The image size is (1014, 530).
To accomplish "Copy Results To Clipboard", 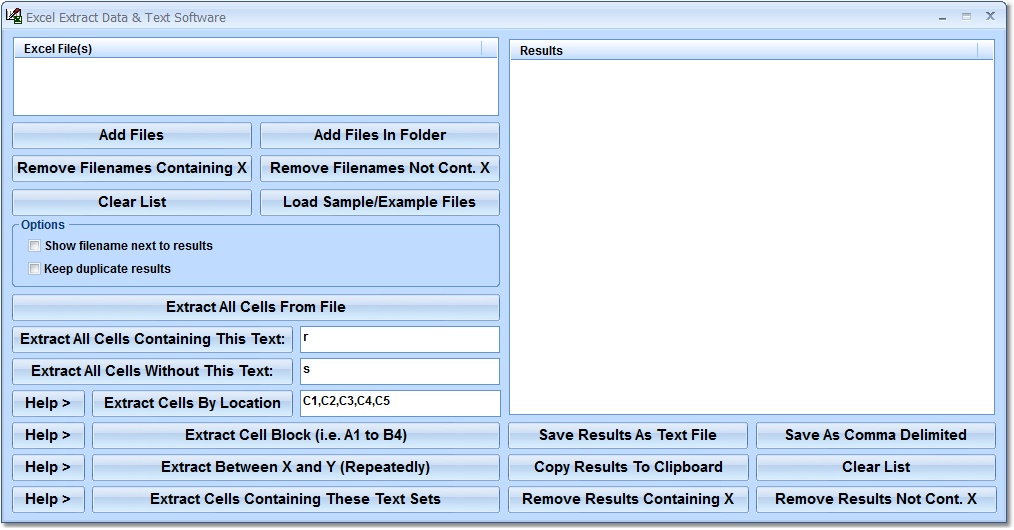I will point(628,467).
